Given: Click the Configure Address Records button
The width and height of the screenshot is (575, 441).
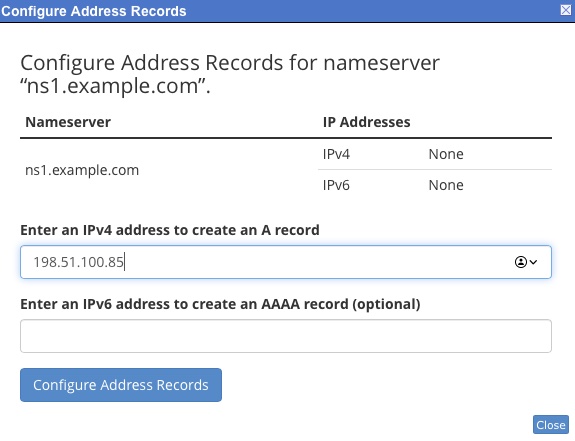Looking at the screenshot, I should click(121, 385).
